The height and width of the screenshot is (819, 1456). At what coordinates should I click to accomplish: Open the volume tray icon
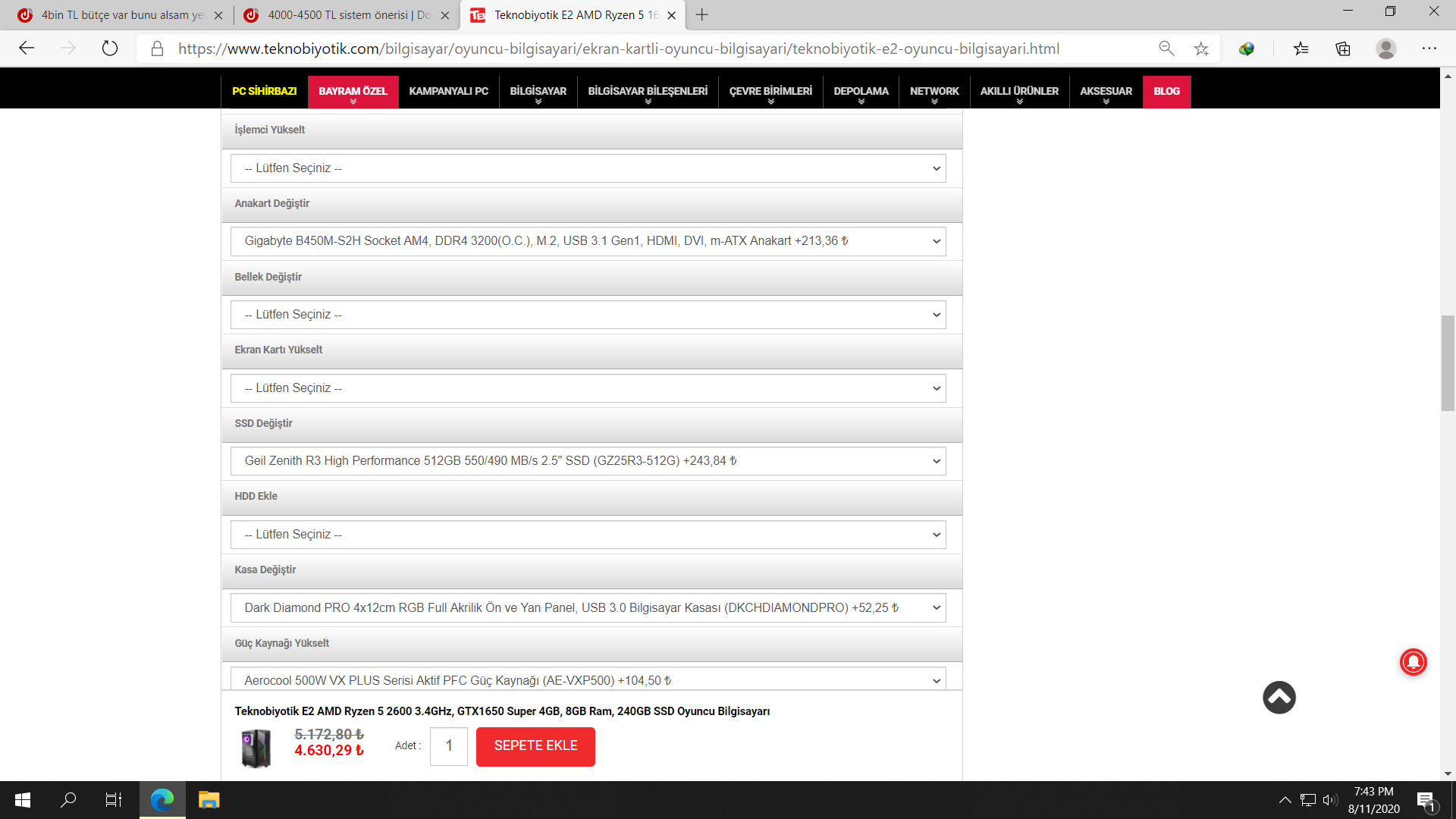point(1330,800)
